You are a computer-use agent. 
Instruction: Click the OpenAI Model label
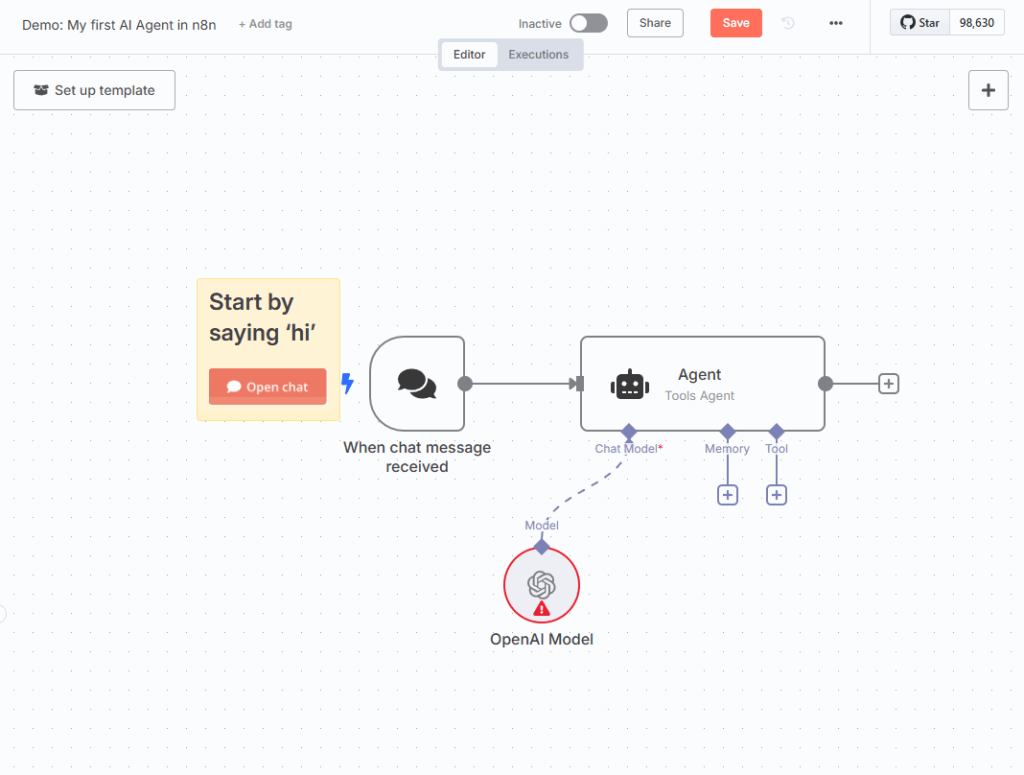pyautogui.click(x=541, y=639)
